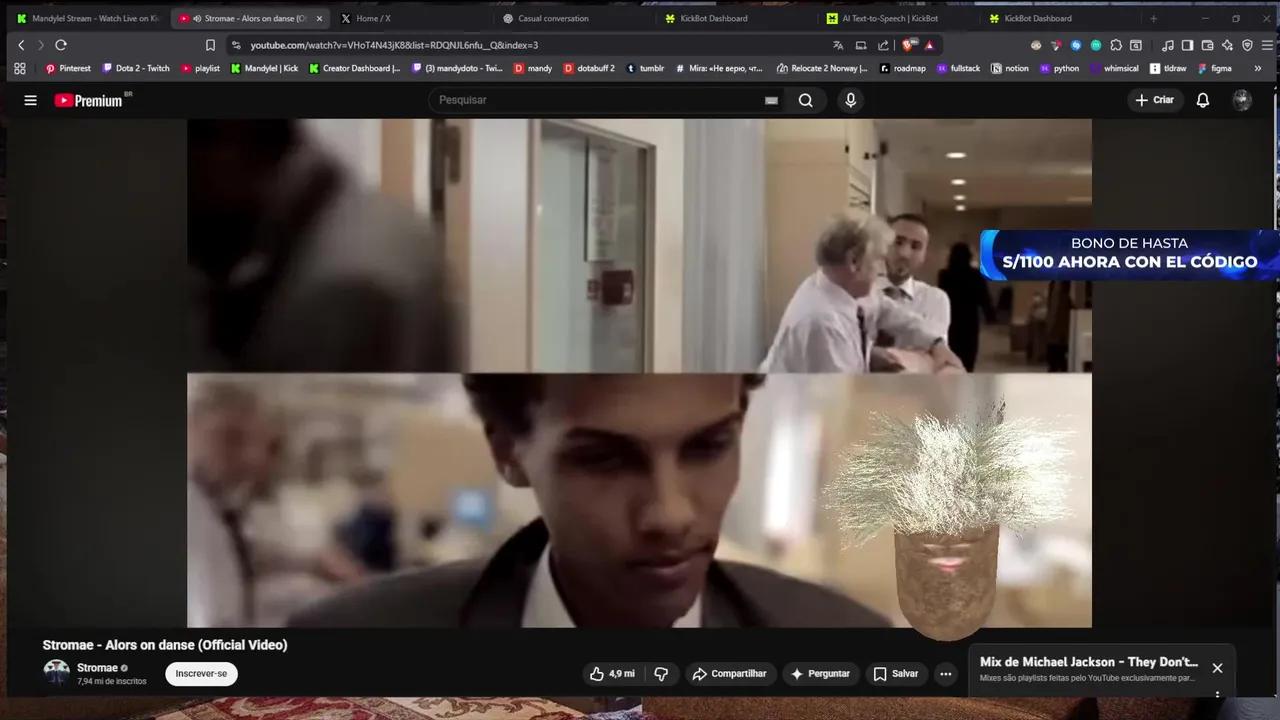Click the share link icon in address bar
This screenshot has height=720, width=1280.
[x=883, y=45]
